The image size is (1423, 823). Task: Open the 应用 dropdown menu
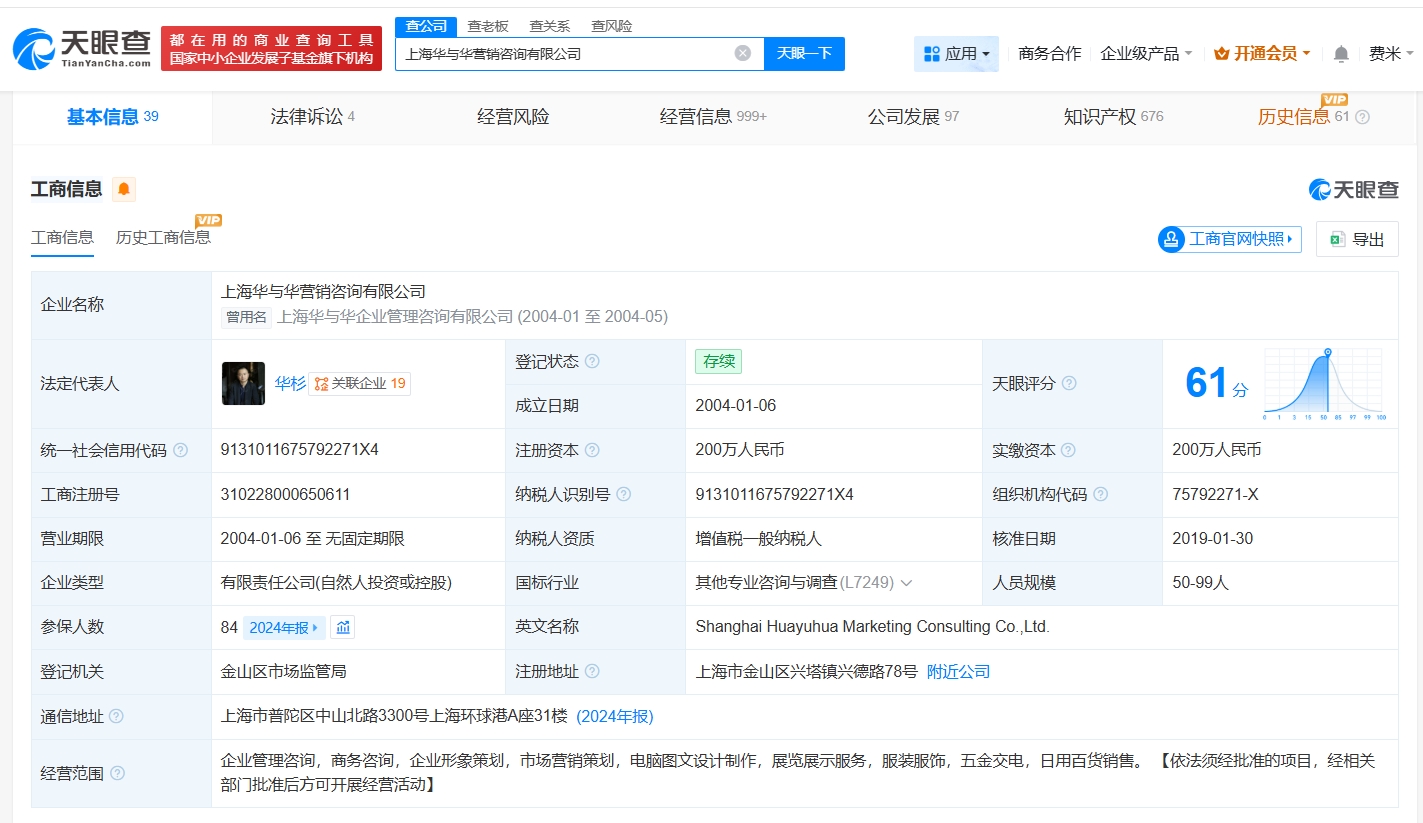[956, 54]
